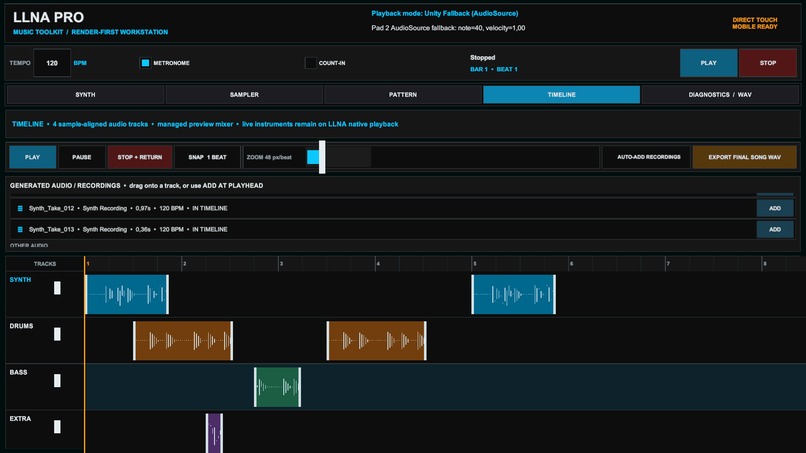Select first orange DRUMS clip

pos(183,340)
